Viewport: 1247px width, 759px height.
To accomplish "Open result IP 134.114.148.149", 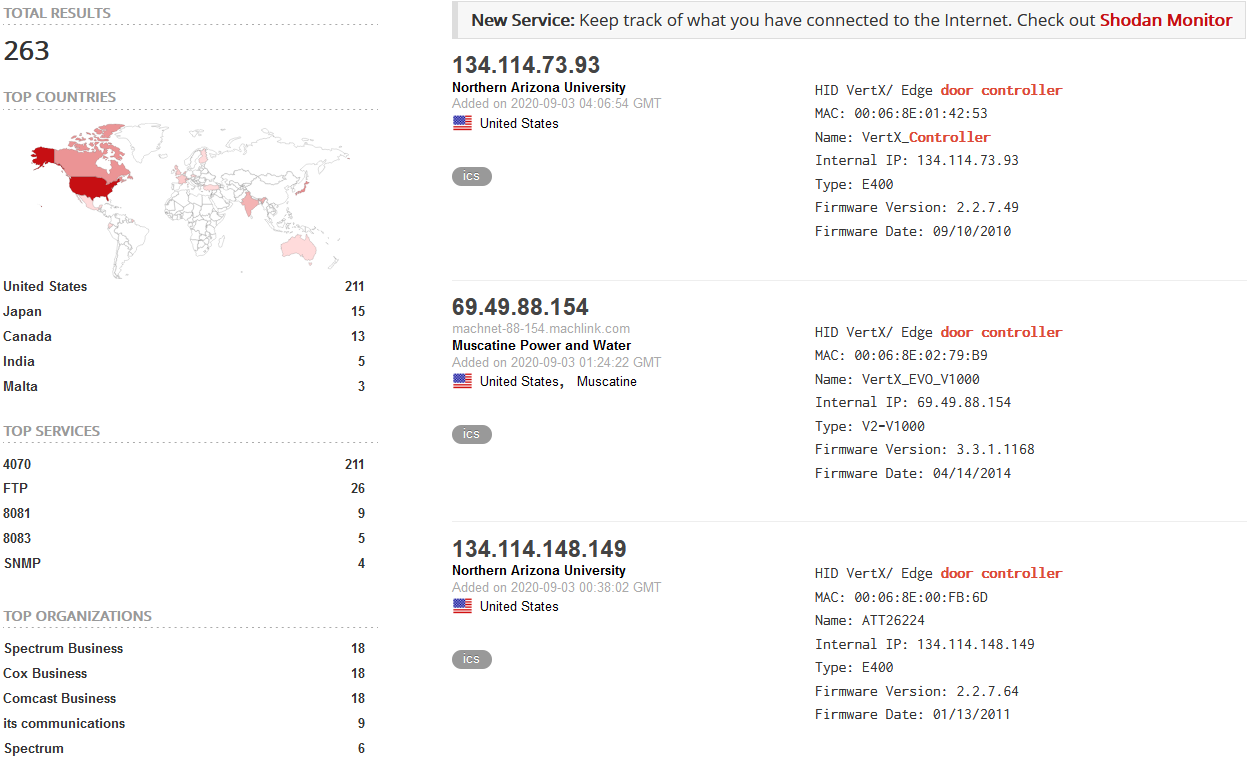I will [x=539, y=549].
